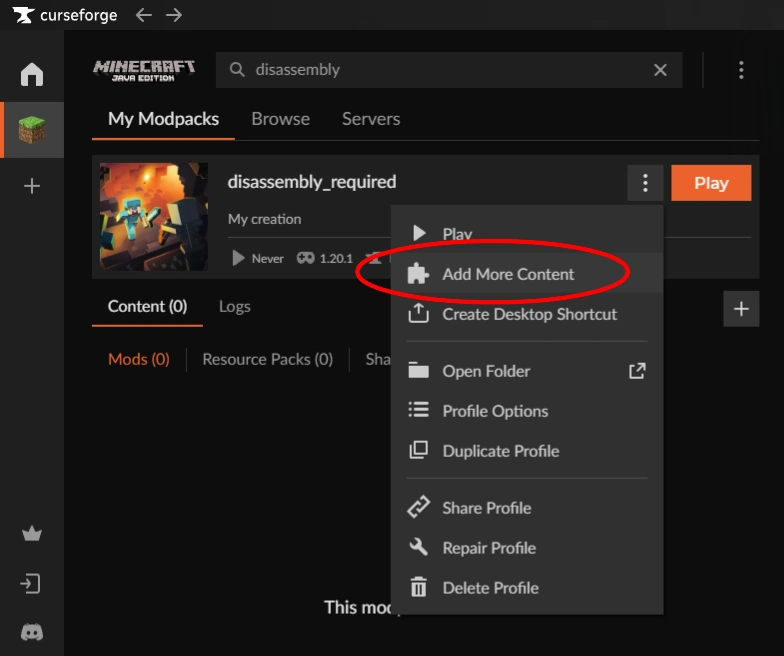Open the premium crown icon
Screen dimensions: 784x656
[32, 534]
